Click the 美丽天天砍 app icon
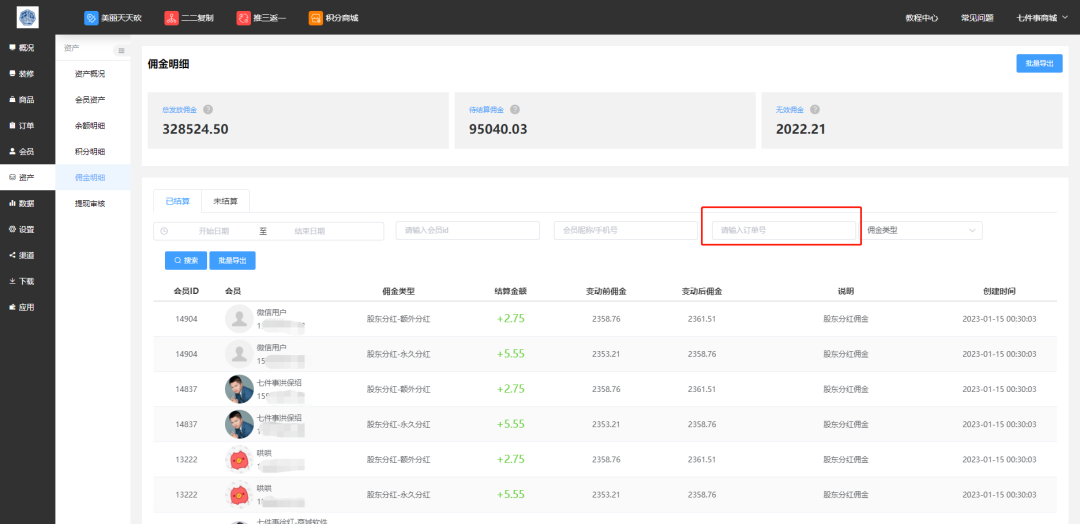 (91, 18)
